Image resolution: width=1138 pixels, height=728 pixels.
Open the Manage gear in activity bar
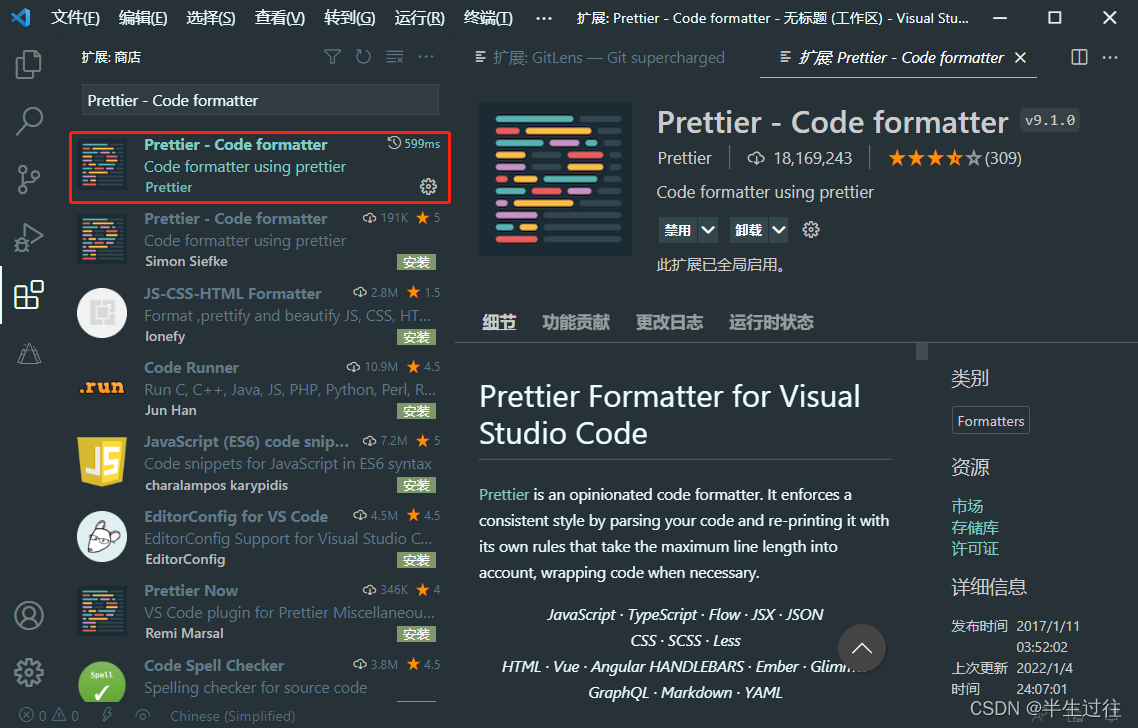(28, 673)
